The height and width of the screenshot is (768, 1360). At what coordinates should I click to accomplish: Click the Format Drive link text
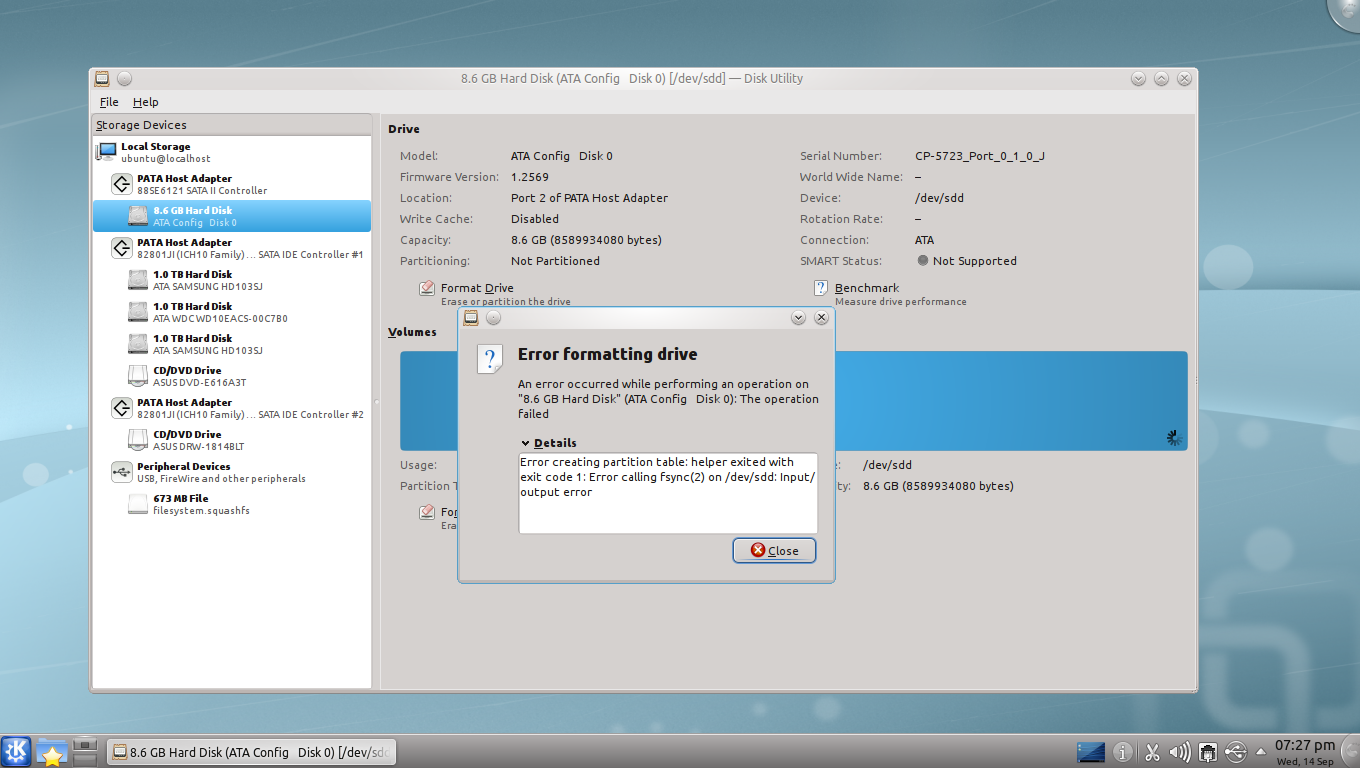[x=477, y=288]
